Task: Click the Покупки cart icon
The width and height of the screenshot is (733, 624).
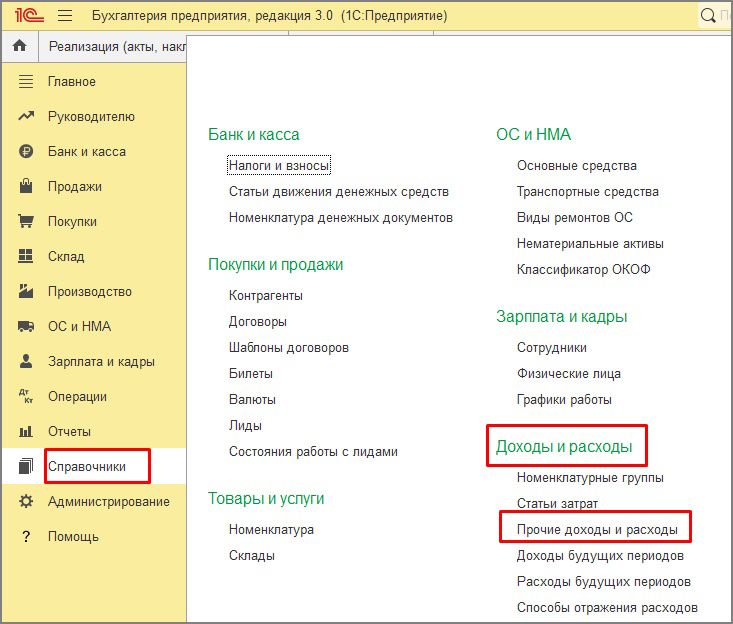Action: pyautogui.click(x=26, y=221)
